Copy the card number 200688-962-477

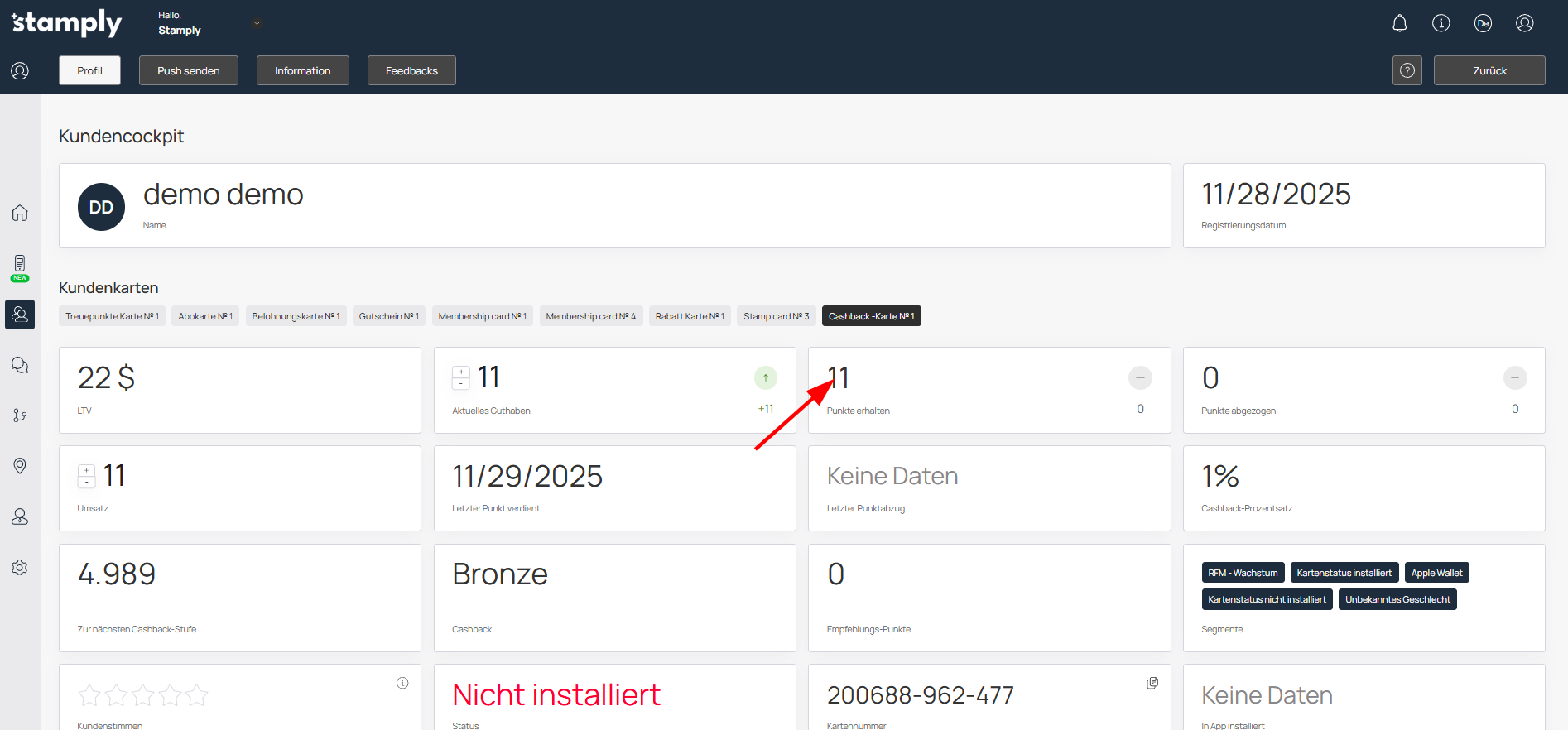[x=1152, y=683]
